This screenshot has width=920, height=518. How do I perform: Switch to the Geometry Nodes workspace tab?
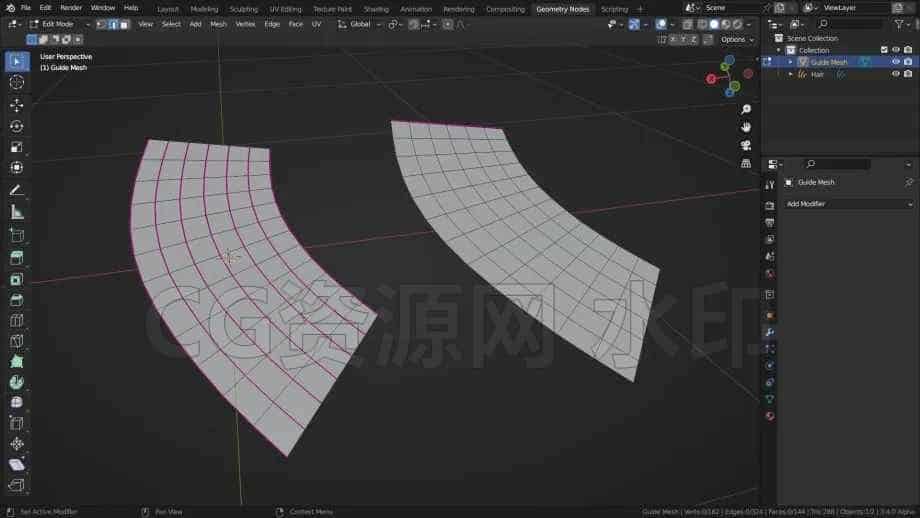562,9
